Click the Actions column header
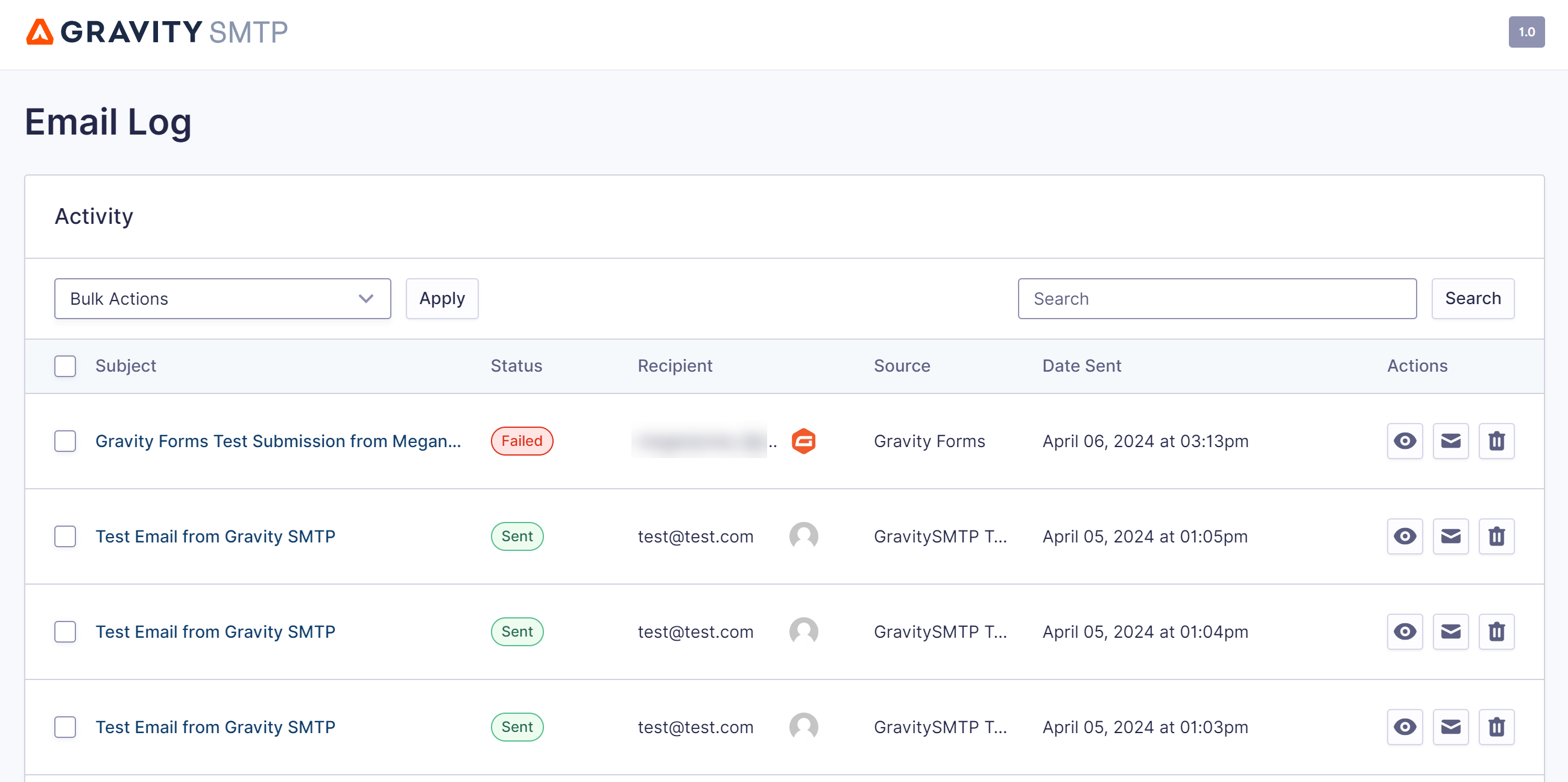This screenshot has width=1568, height=782. 1417,366
